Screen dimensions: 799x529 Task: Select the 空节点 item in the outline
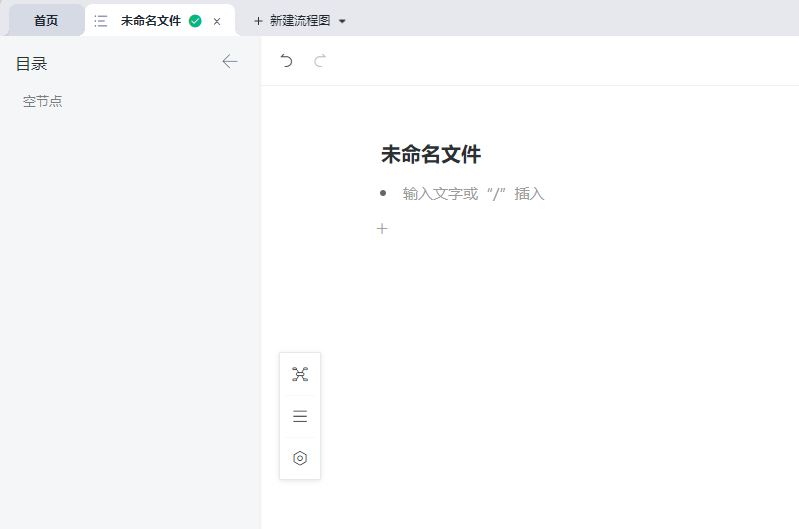coord(43,101)
